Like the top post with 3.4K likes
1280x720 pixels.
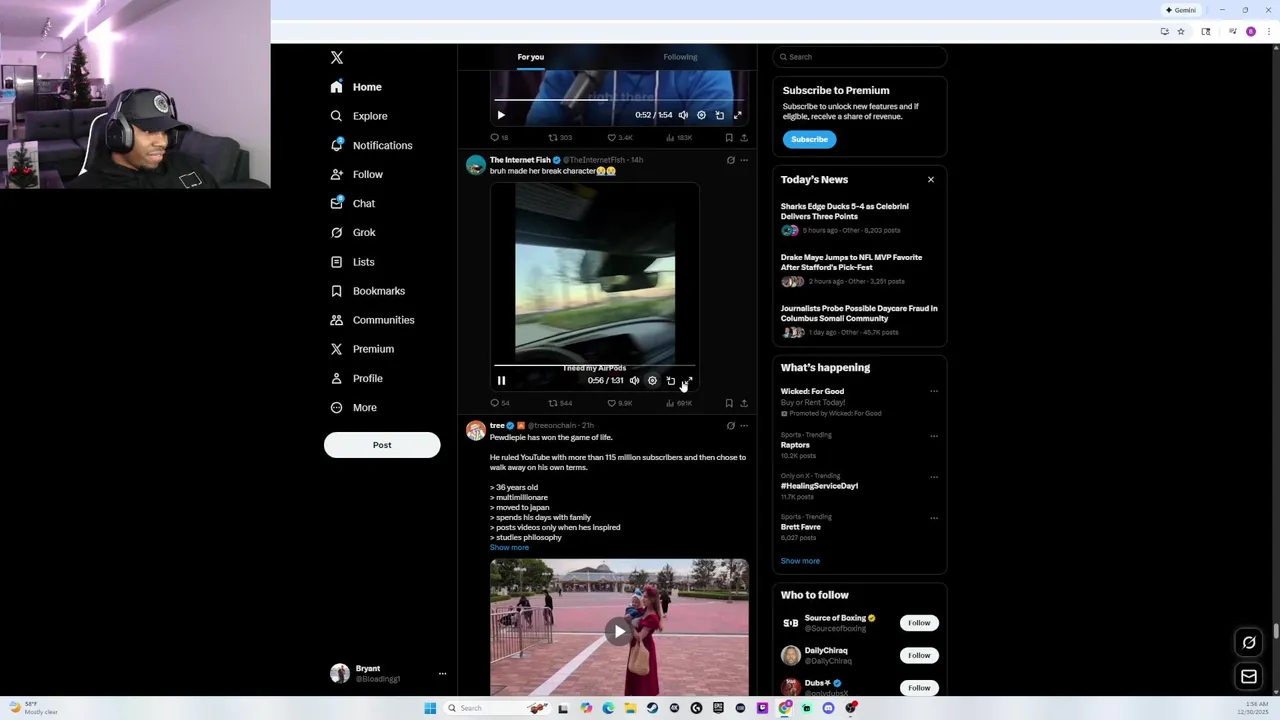(x=620, y=138)
